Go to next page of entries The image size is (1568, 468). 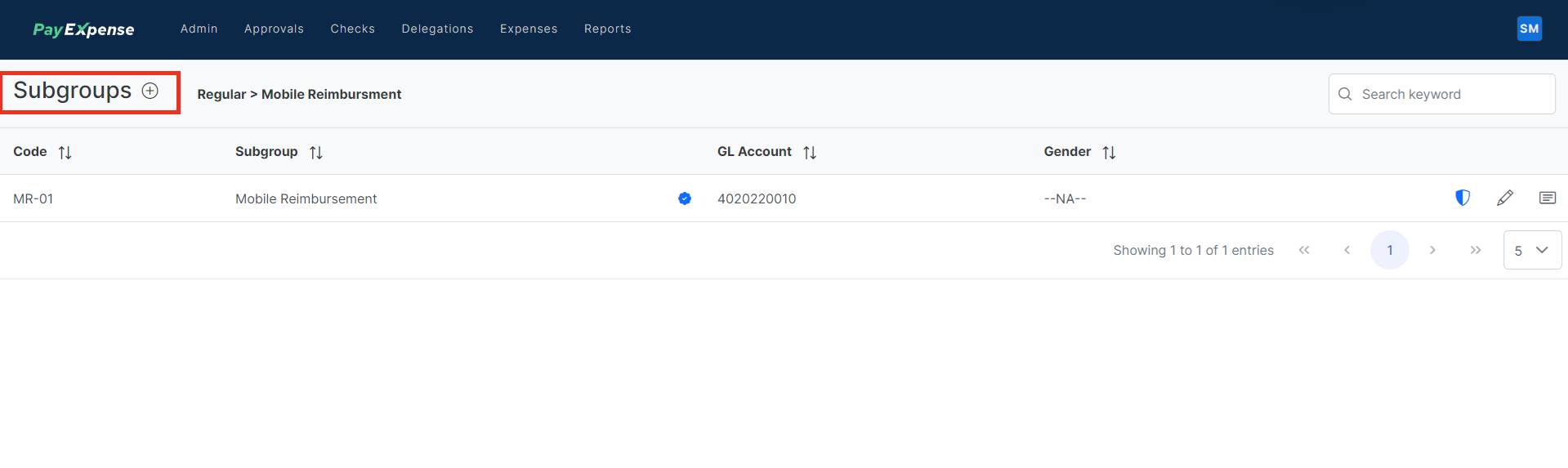(1432, 250)
